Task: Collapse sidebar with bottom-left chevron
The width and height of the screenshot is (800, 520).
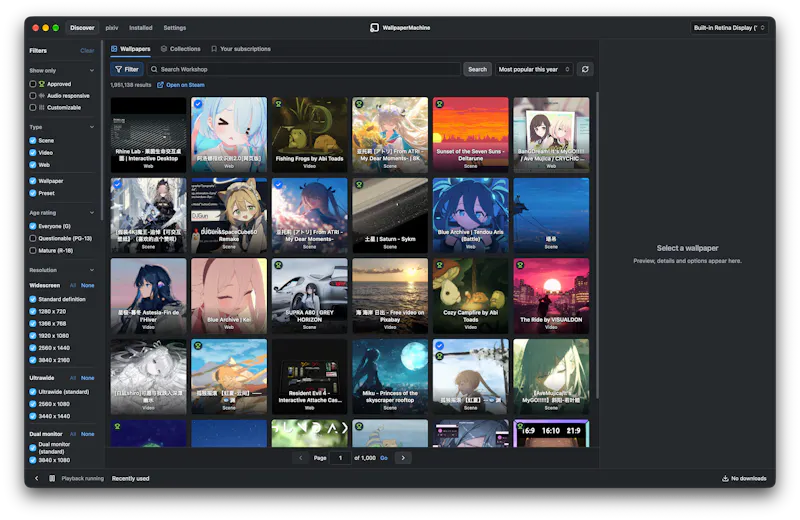Action: tap(37, 478)
